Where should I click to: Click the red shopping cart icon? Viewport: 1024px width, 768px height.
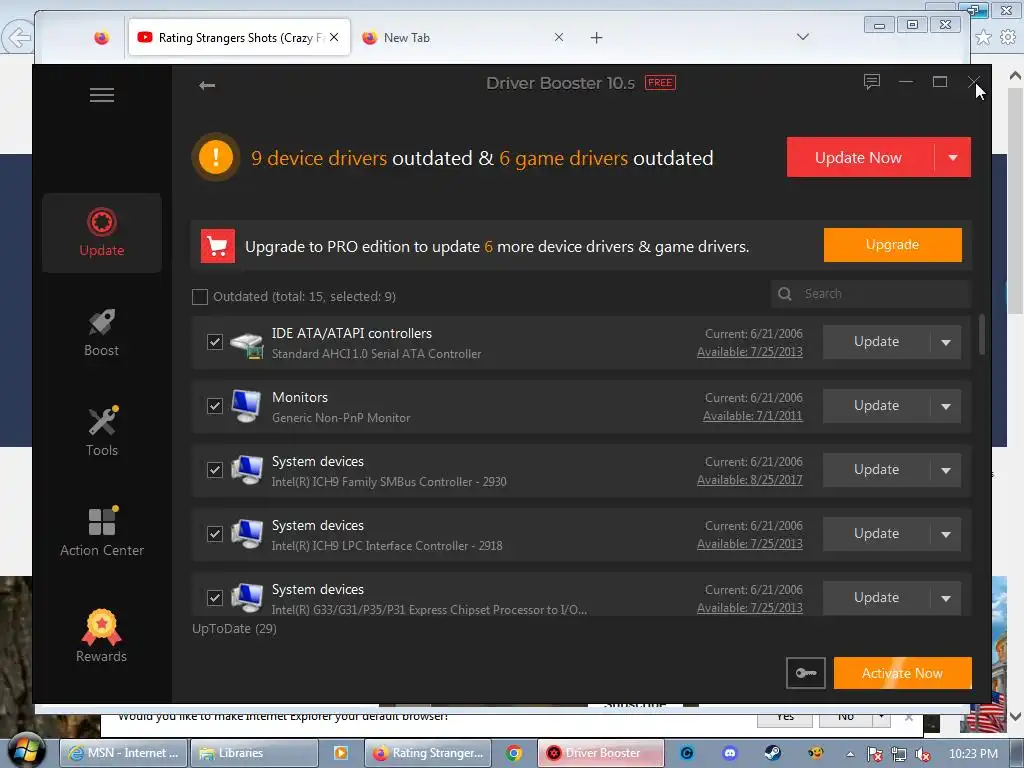(x=217, y=246)
